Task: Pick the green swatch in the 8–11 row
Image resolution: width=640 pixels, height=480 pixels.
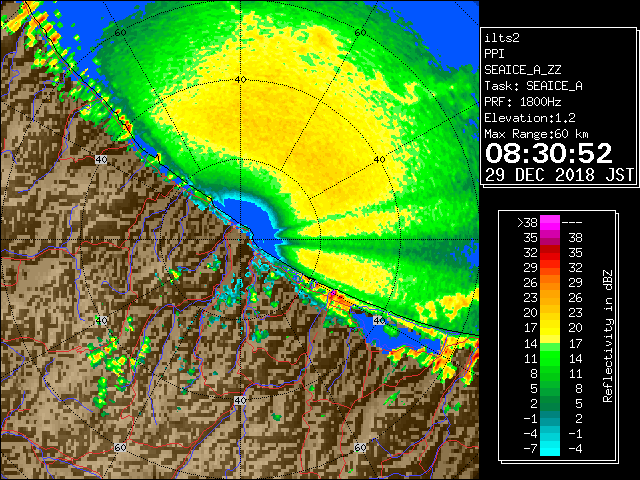Action: 550,373
